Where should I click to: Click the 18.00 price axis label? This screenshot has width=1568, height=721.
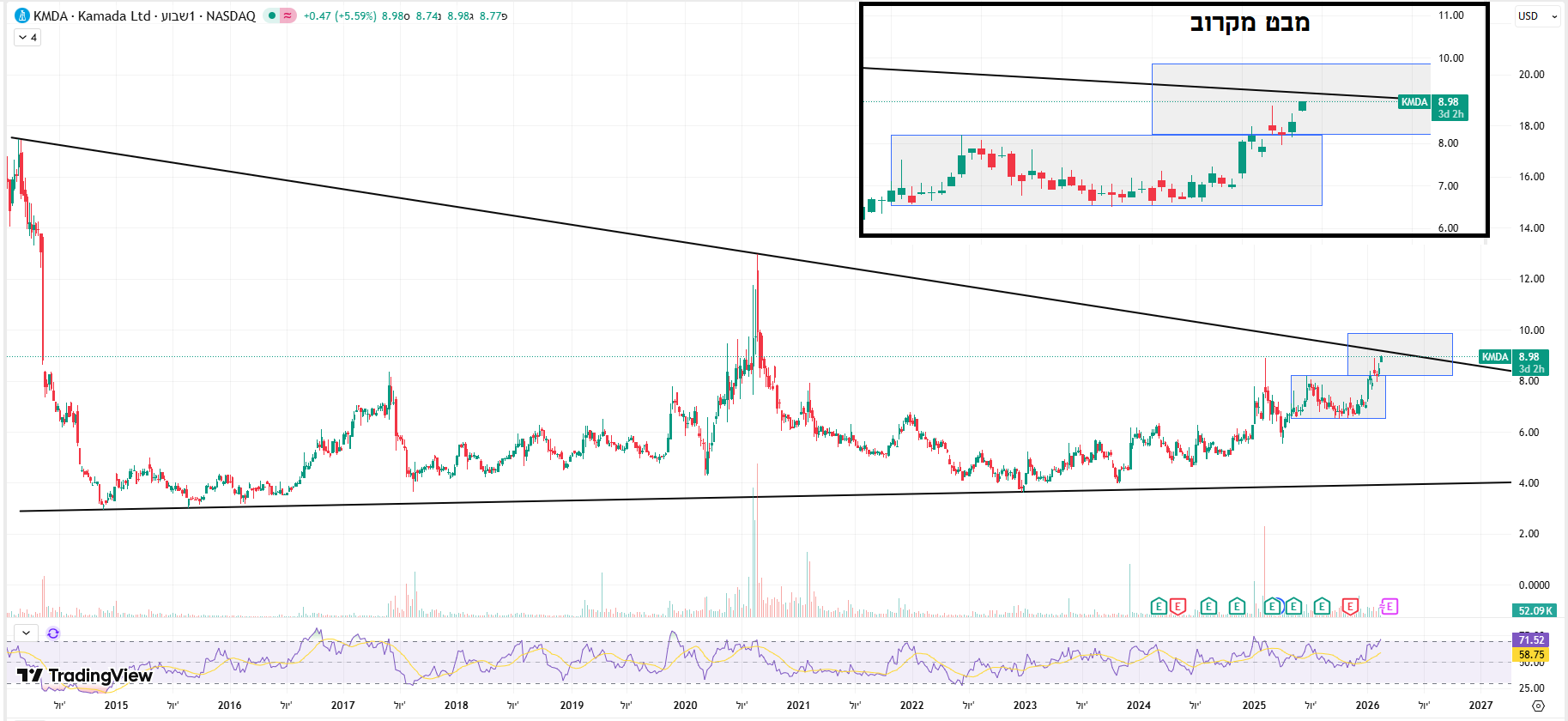[1531, 126]
